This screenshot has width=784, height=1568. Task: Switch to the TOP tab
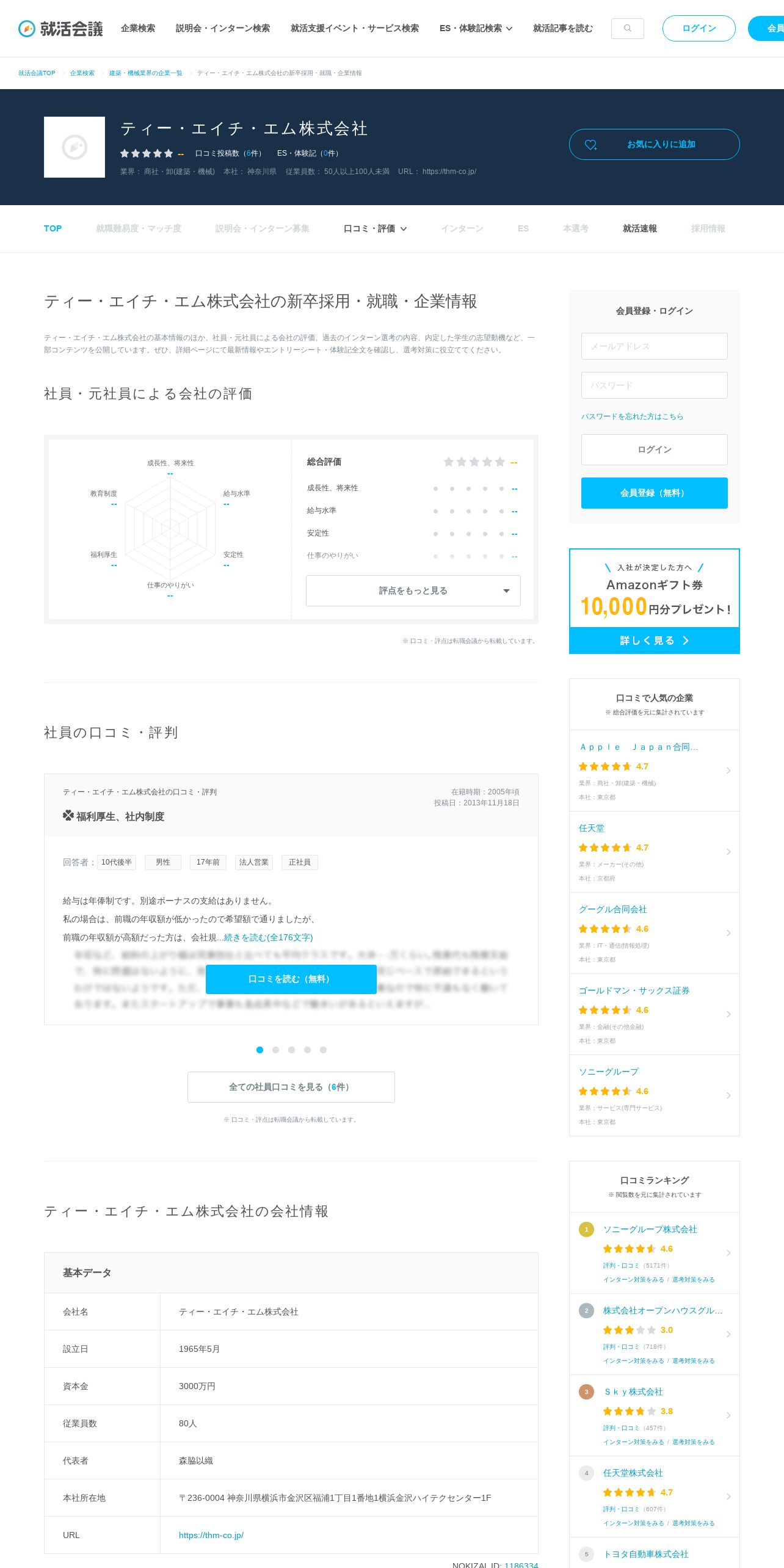53,228
